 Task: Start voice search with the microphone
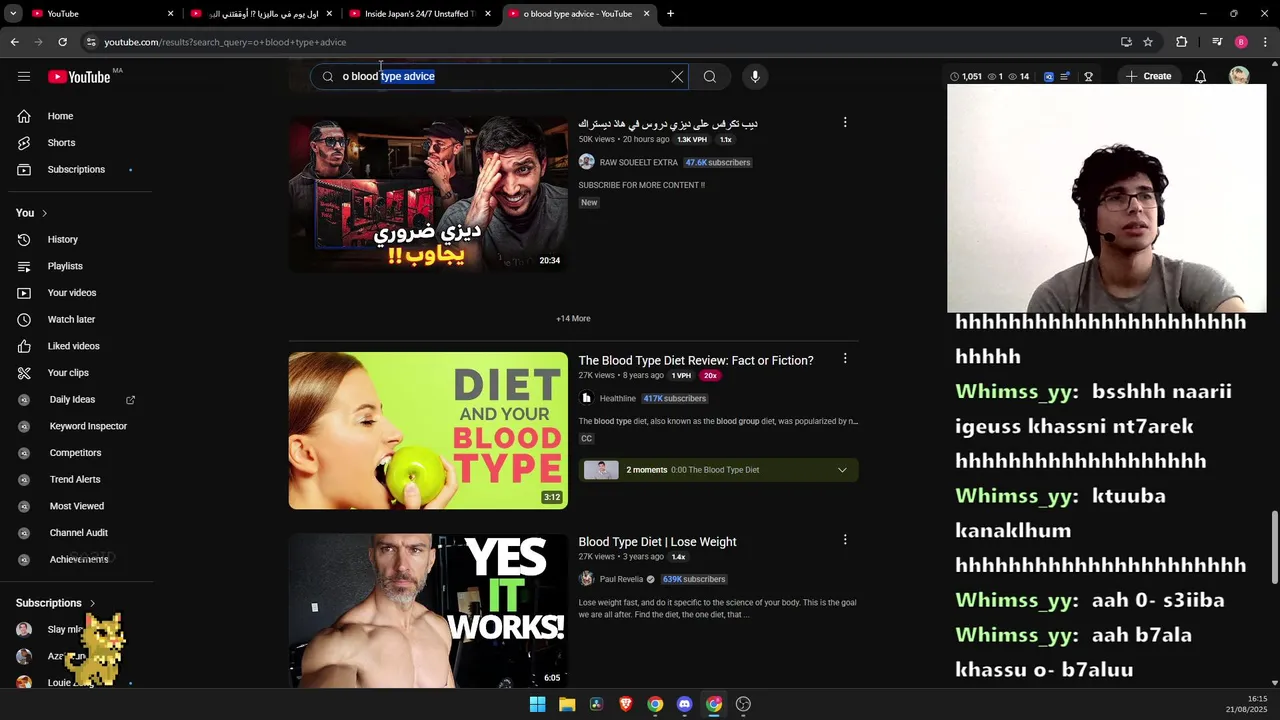pos(755,76)
